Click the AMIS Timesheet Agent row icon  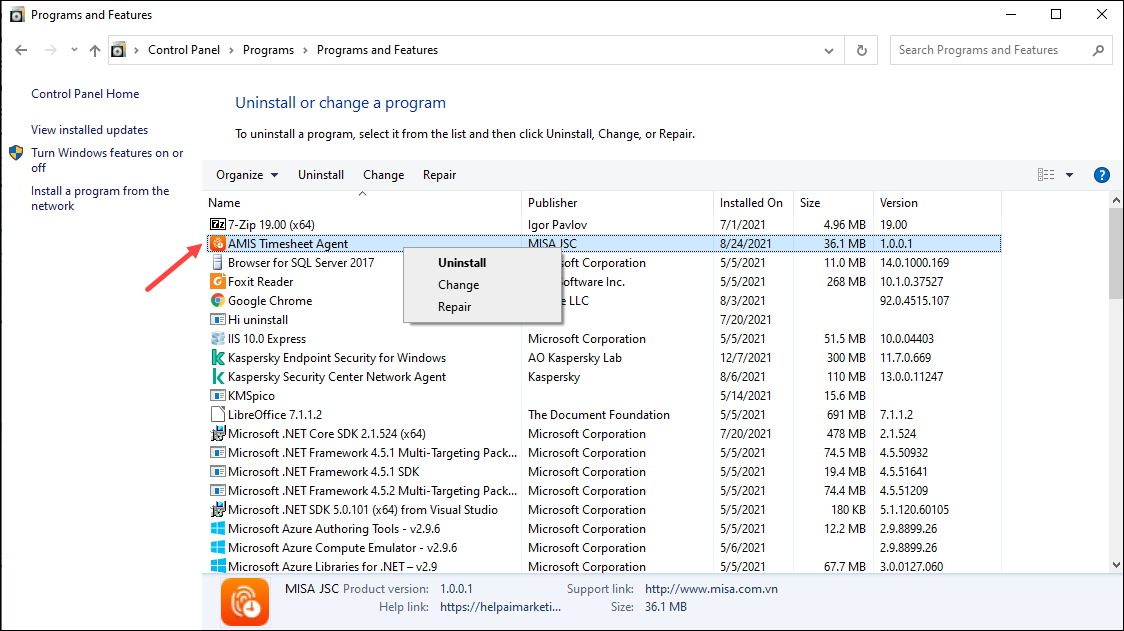[218, 244]
